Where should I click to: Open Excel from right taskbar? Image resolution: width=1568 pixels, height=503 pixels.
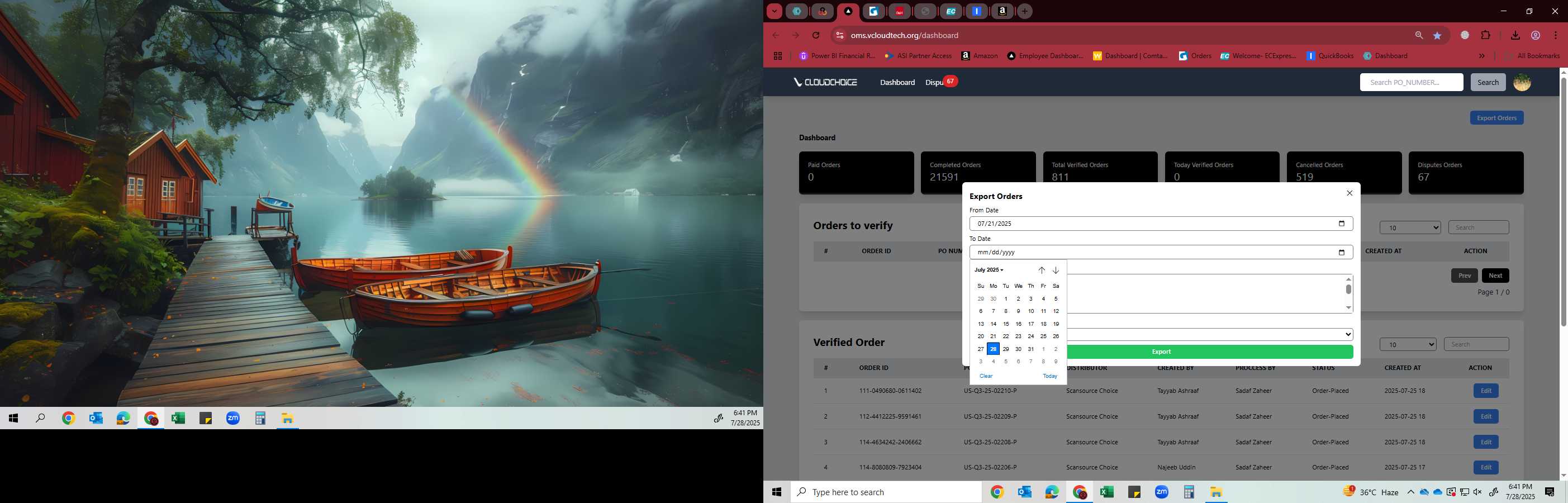pyautogui.click(x=1106, y=492)
